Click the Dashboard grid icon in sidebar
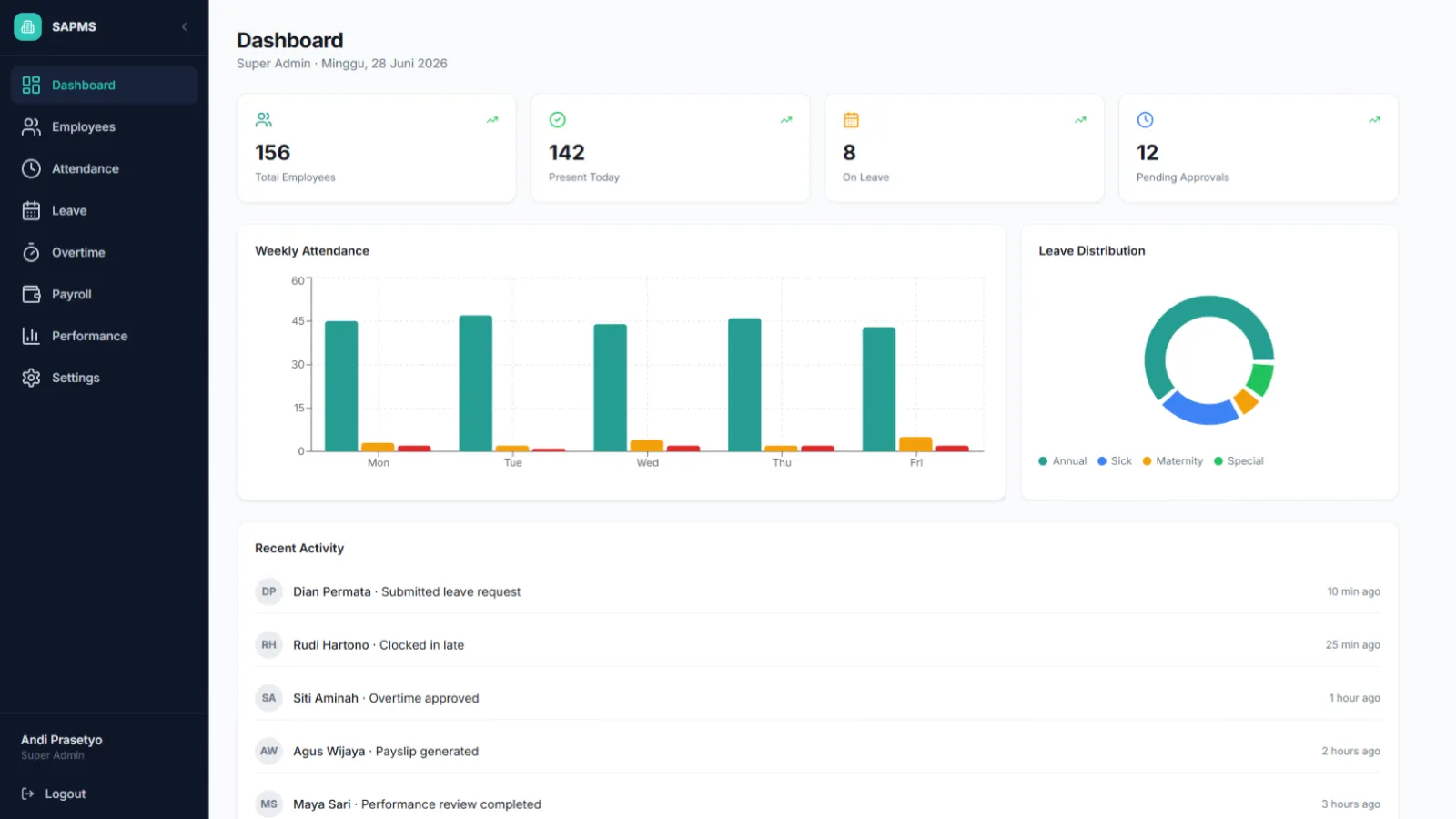Image resolution: width=1456 pixels, height=819 pixels. pos(31,85)
